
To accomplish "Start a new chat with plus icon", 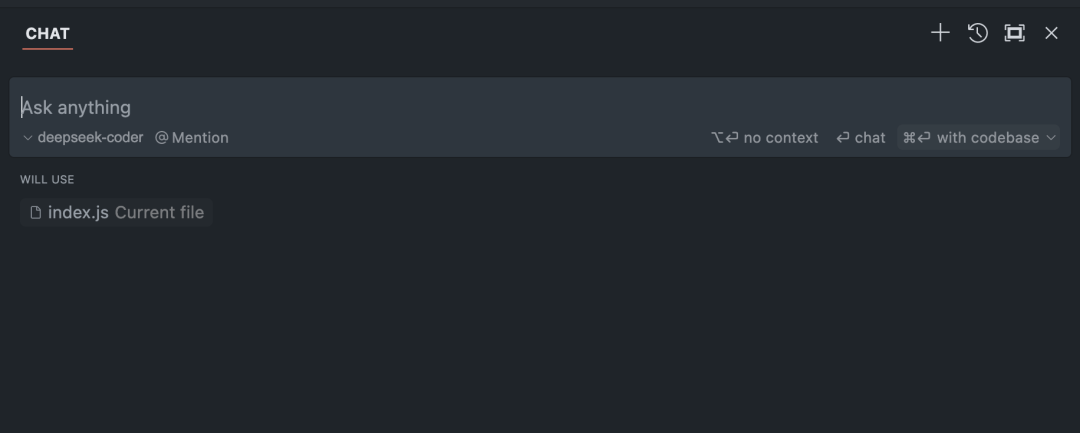I will [x=940, y=33].
